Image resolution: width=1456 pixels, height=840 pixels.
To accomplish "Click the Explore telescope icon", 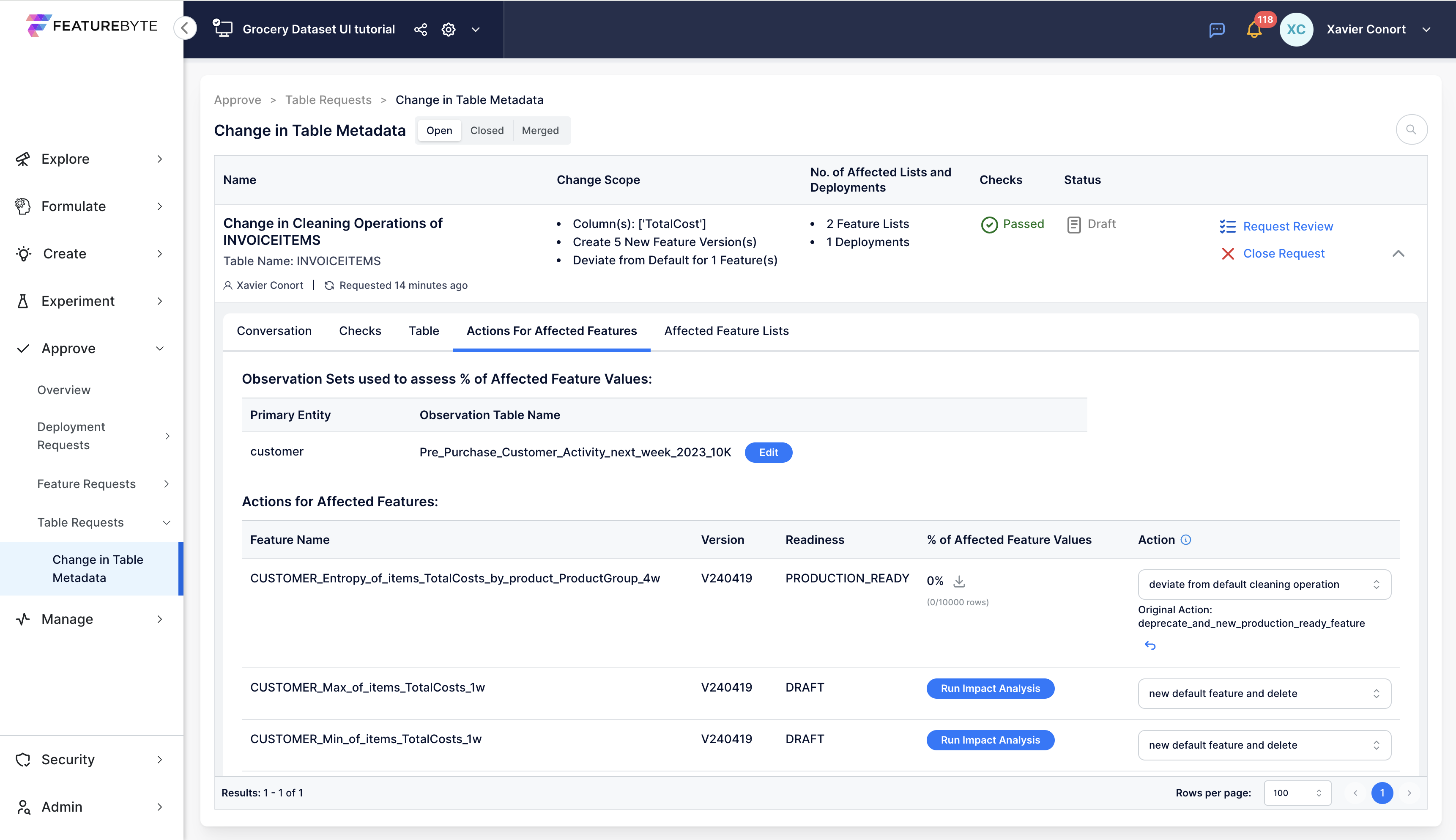I will click(x=23, y=159).
